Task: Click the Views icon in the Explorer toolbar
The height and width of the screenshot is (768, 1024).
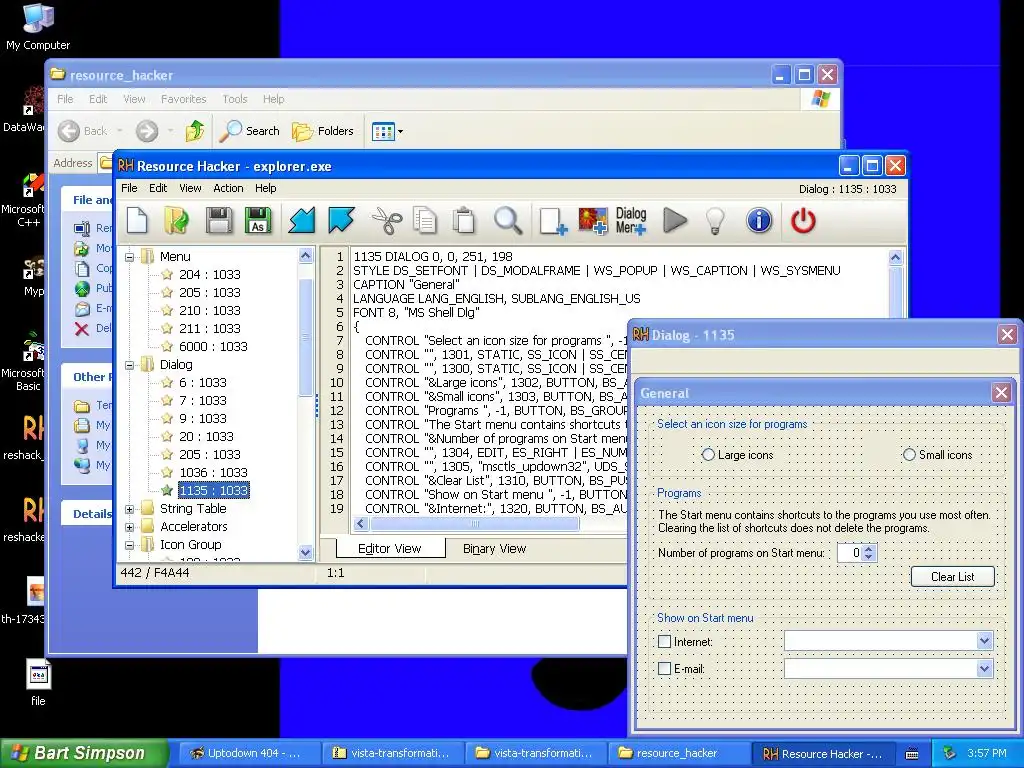Action: pyautogui.click(x=383, y=131)
